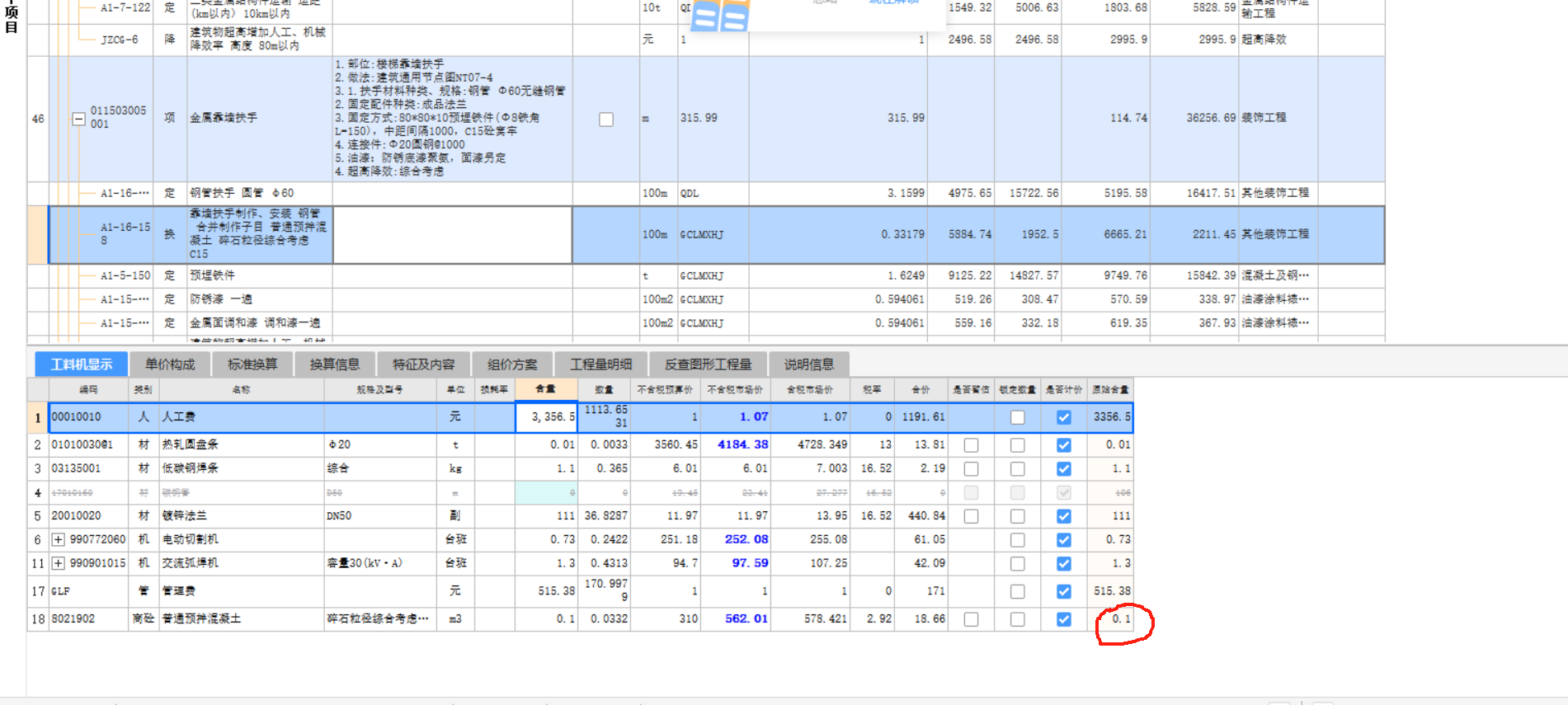1568x705 pixels.
Task: Click unit price 9125.22 in 预埋铁件 row
Action: click(969, 275)
